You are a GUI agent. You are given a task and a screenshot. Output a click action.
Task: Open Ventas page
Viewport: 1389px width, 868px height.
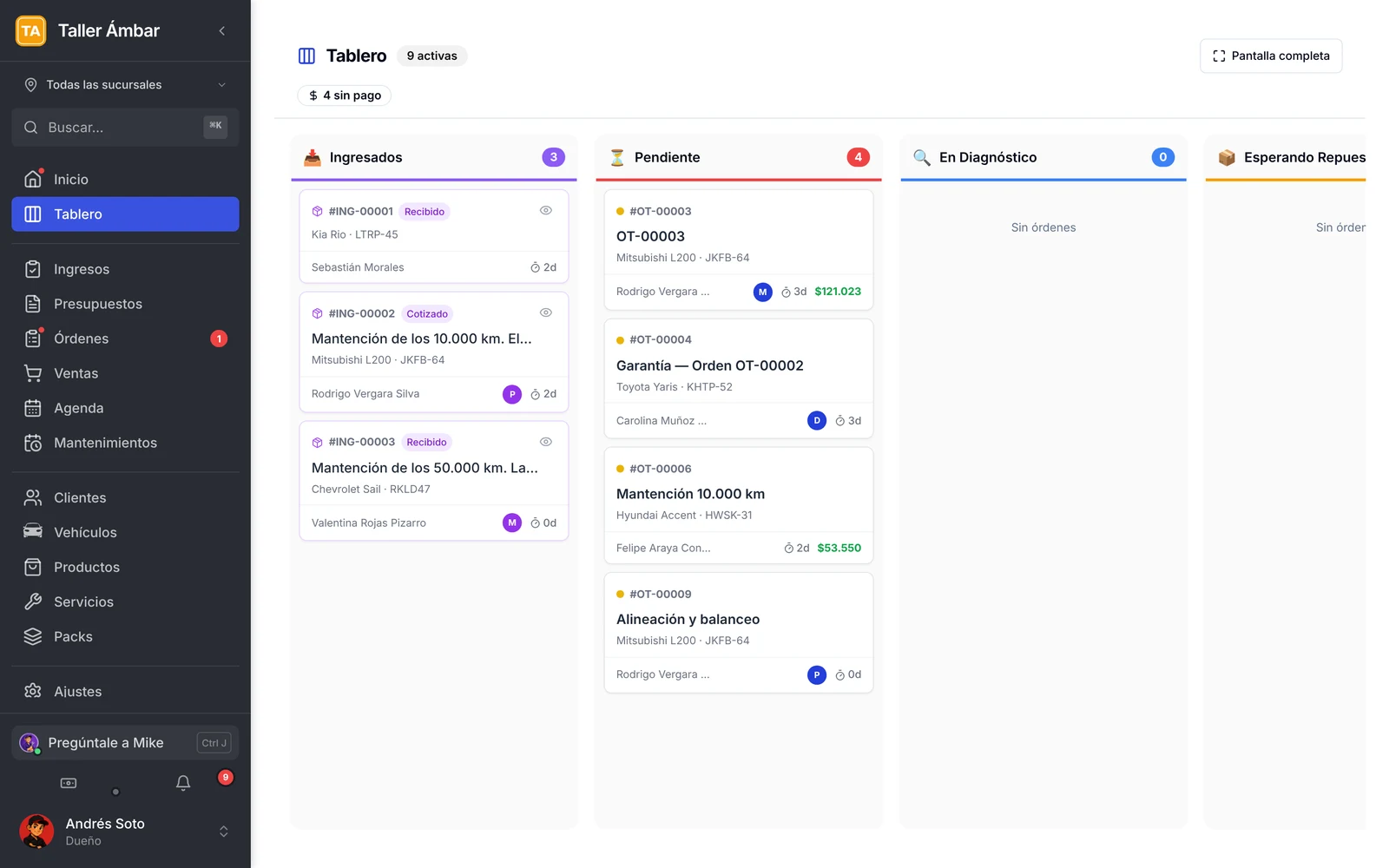click(x=125, y=374)
